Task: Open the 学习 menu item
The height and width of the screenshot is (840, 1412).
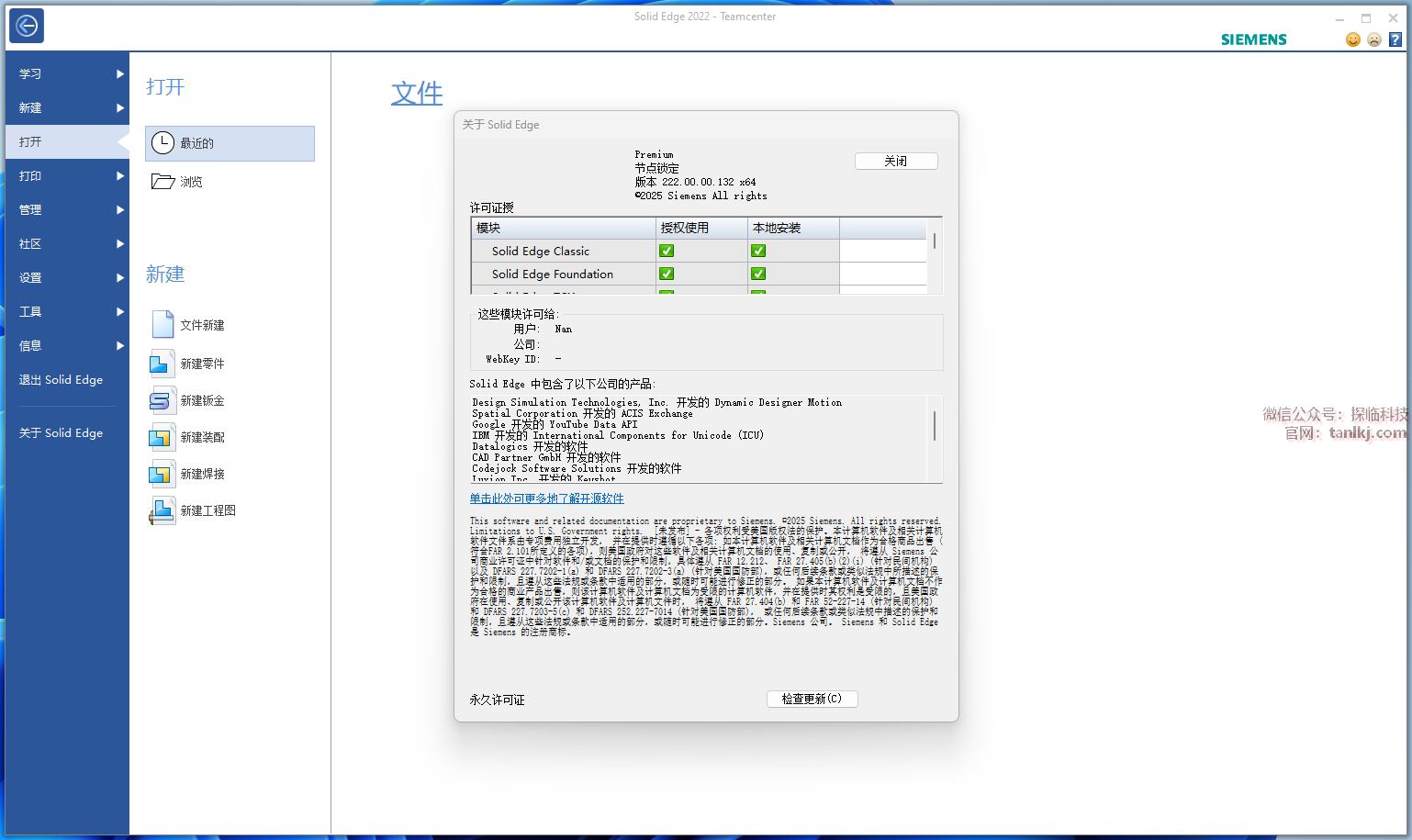Action: tap(67, 73)
